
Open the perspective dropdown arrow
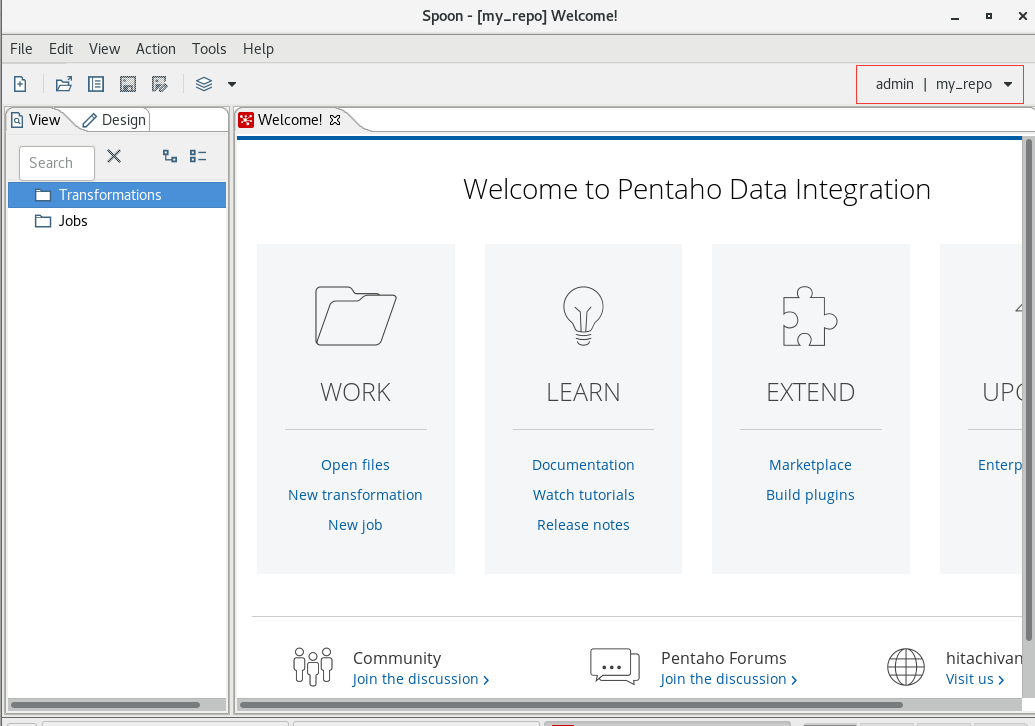pyautogui.click(x=232, y=84)
